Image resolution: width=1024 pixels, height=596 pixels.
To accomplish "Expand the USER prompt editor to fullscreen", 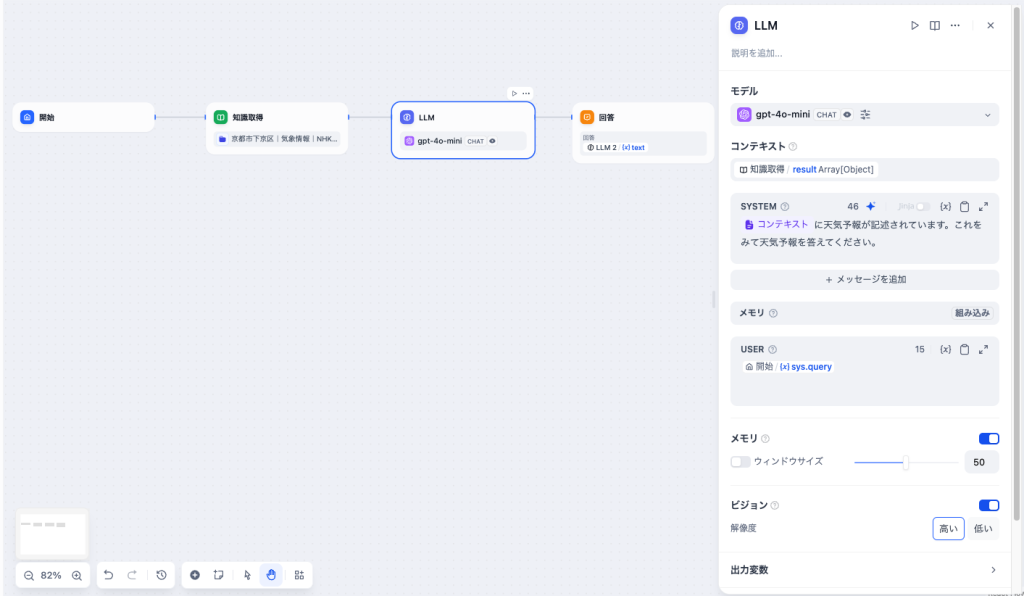I will pos(984,349).
